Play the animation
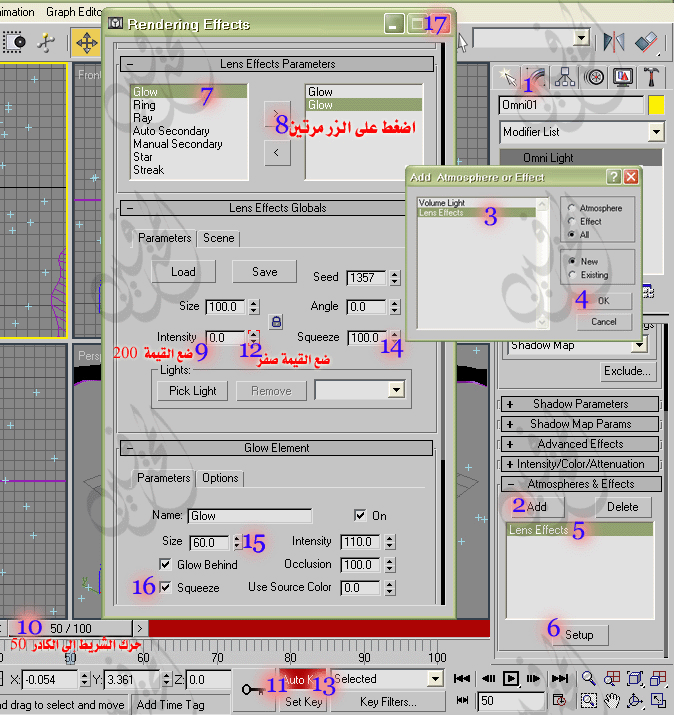The width and height of the screenshot is (674, 715). [x=511, y=679]
